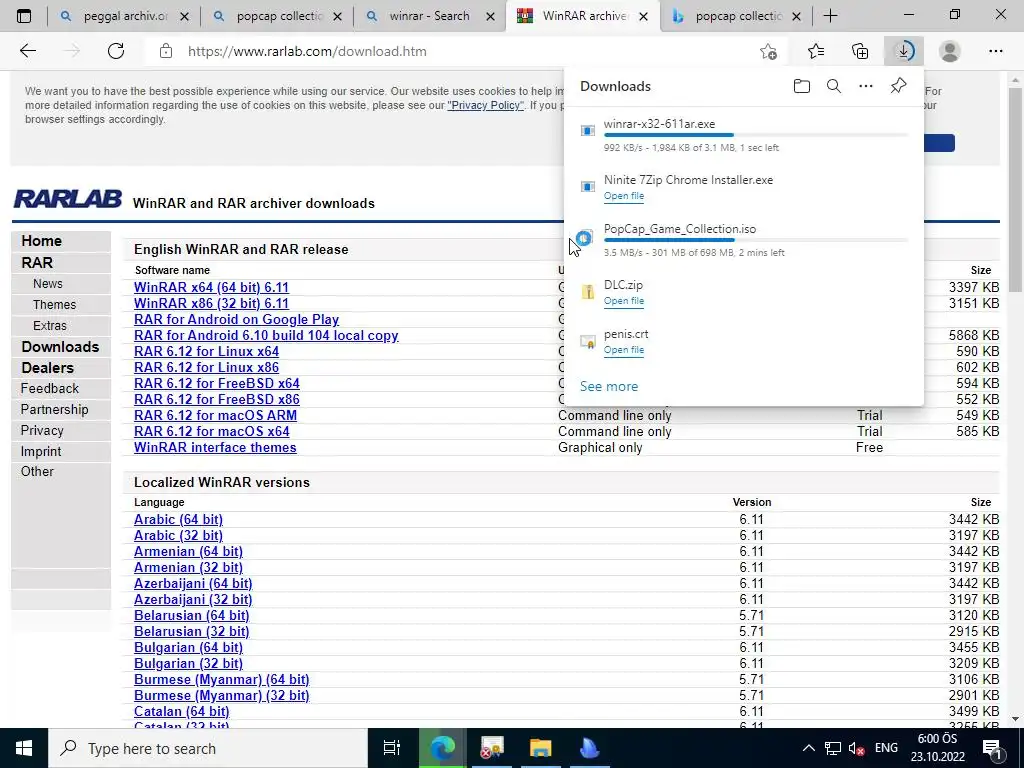The width and height of the screenshot is (1024, 768).
Task: Open the Dealers sidebar item
Action: pyautogui.click(x=47, y=368)
